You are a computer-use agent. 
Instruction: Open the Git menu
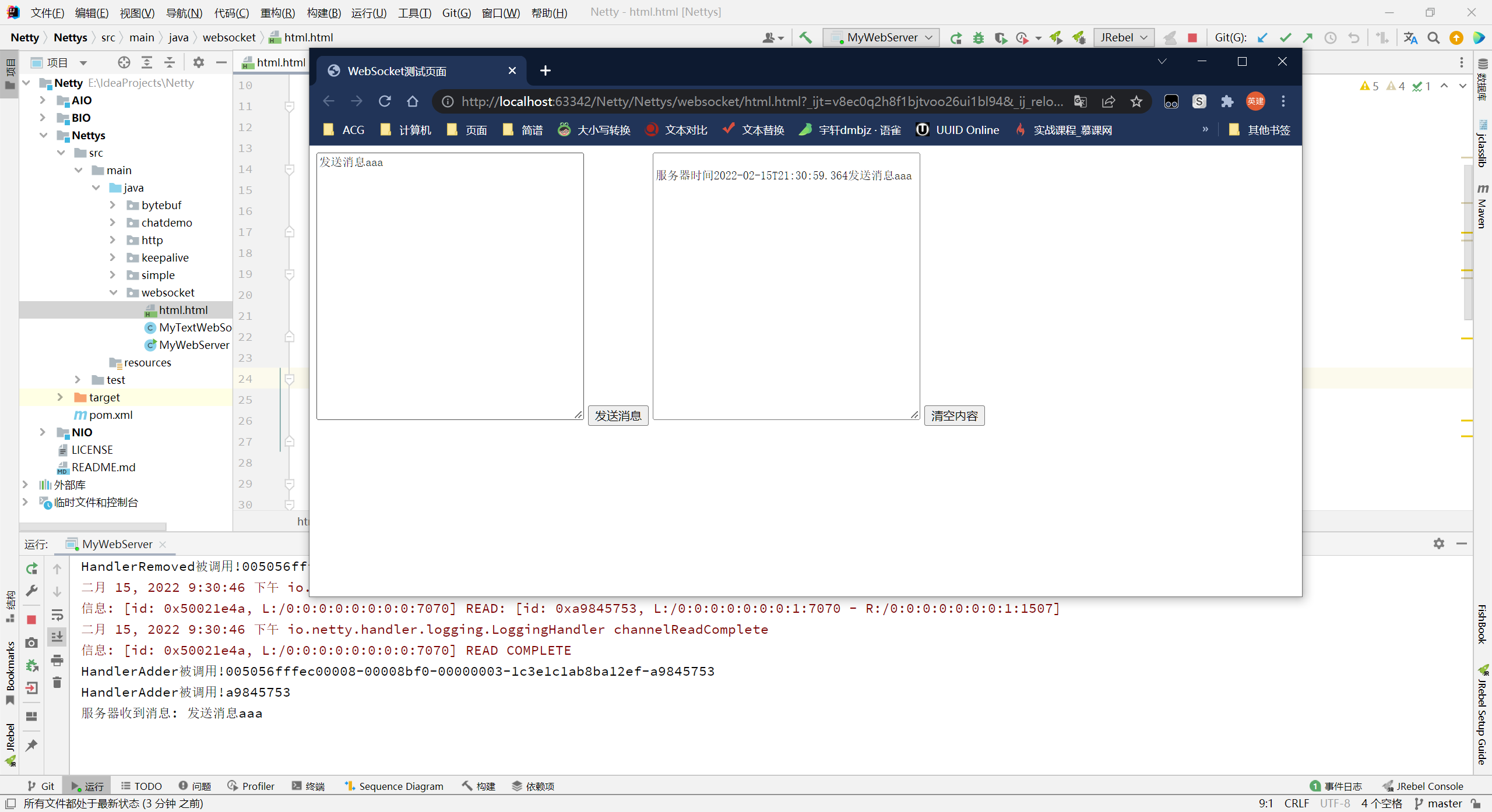[456, 13]
